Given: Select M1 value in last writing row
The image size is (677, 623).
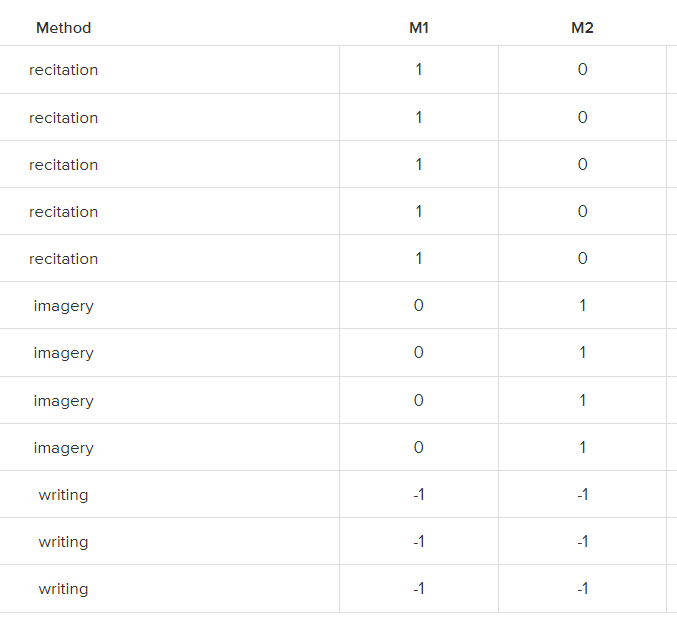Looking at the screenshot, I should (419, 589).
